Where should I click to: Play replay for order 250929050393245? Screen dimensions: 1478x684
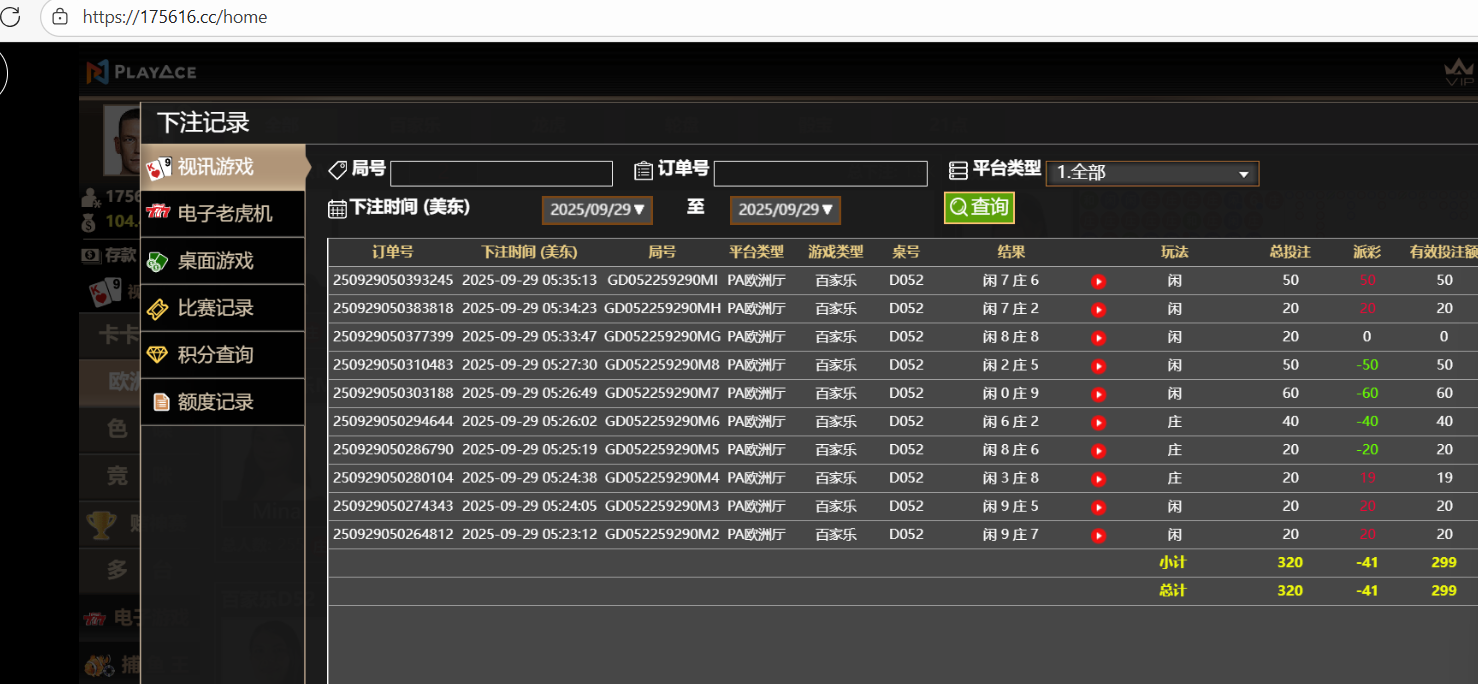(x=1098, y=281)
